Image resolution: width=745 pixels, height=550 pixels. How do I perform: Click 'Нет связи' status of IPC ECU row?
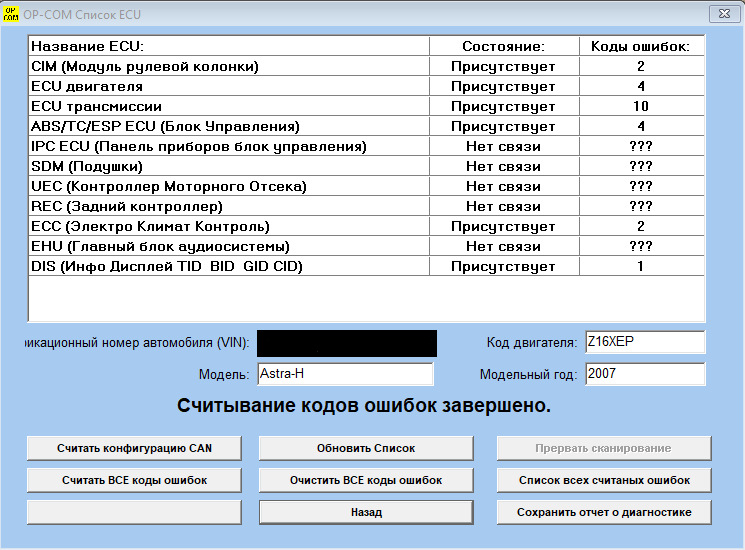pyautogui.click(x=503, y=146)
